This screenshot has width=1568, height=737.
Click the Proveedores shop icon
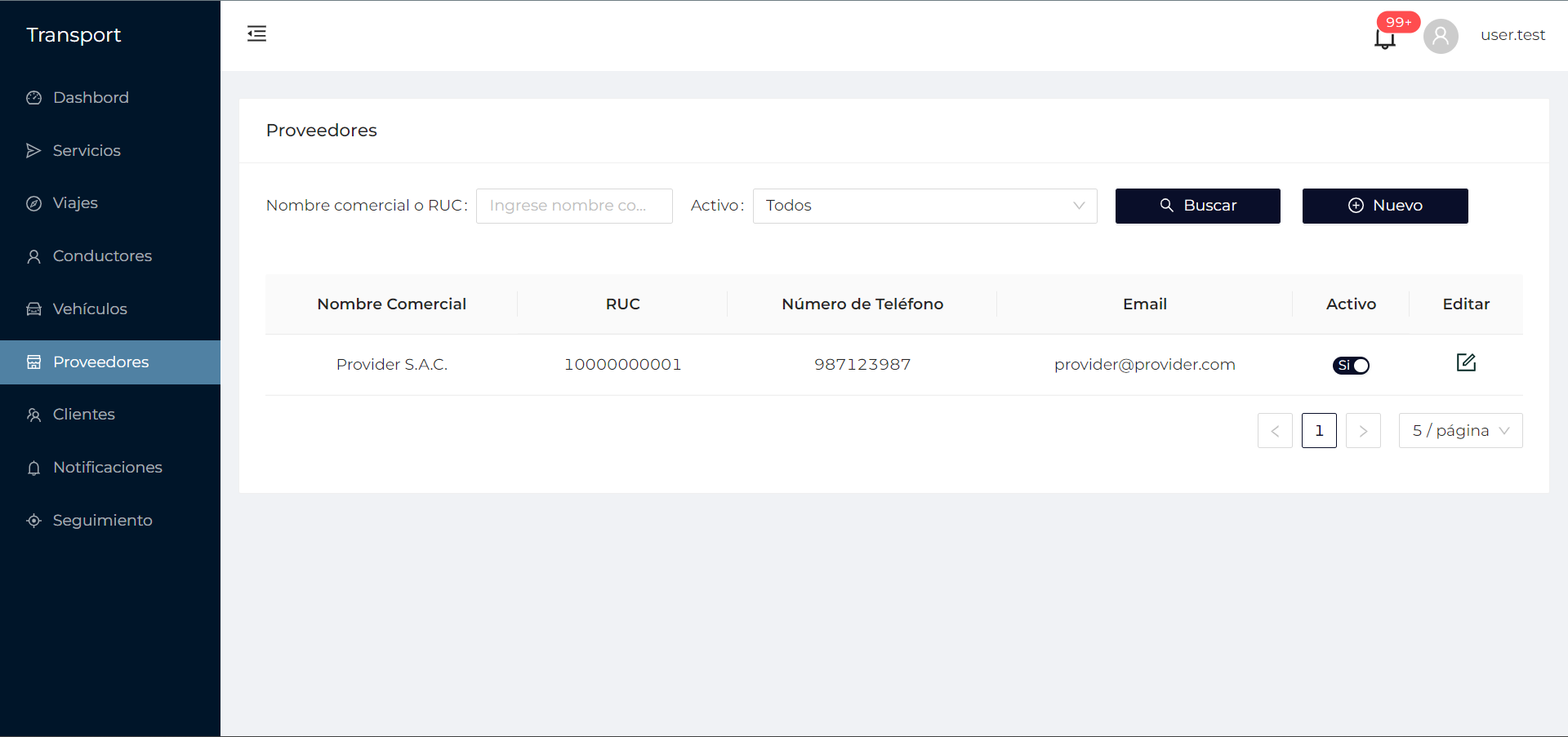[33, 362]
